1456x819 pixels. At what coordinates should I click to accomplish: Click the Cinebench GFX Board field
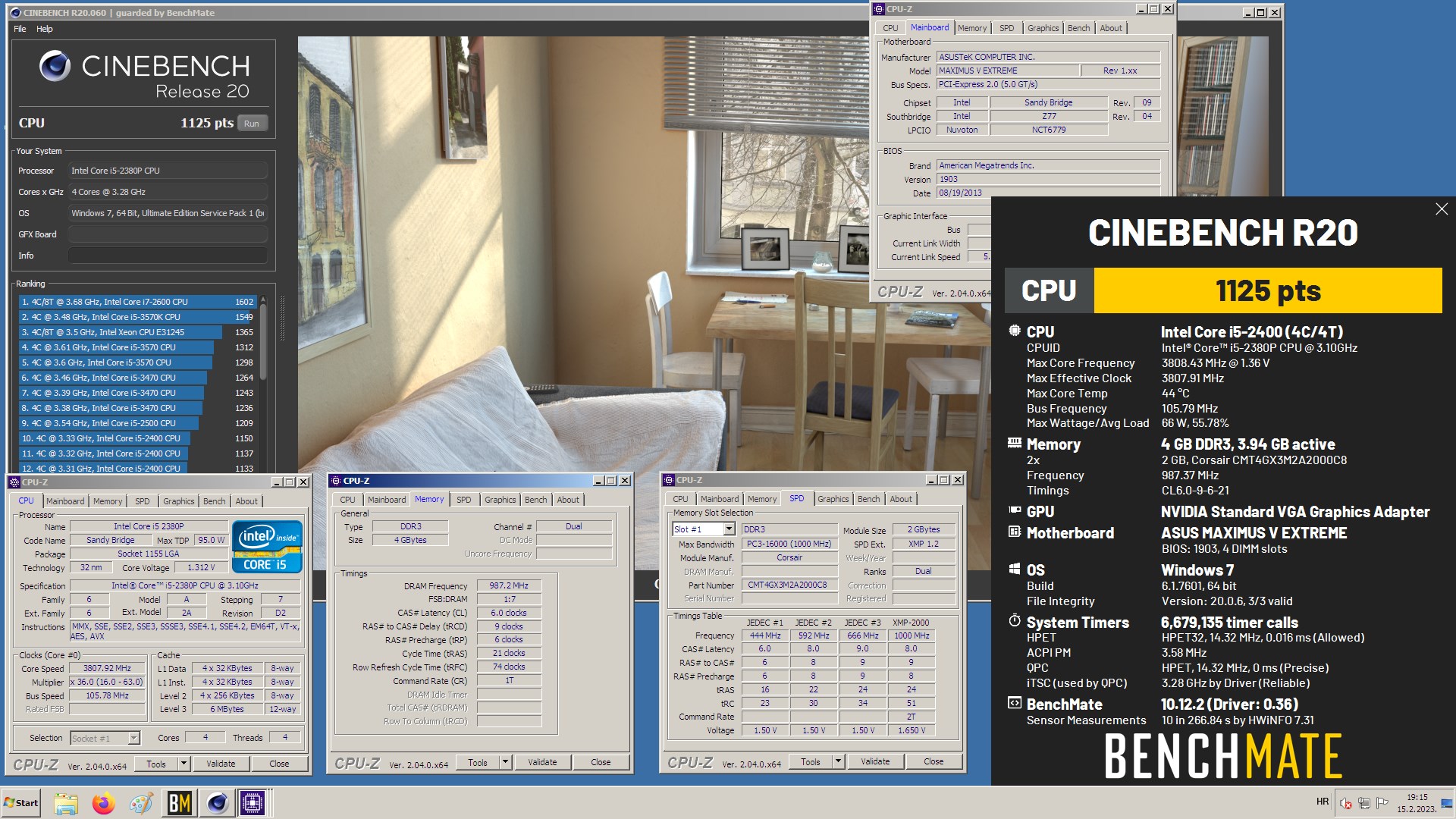168,234
